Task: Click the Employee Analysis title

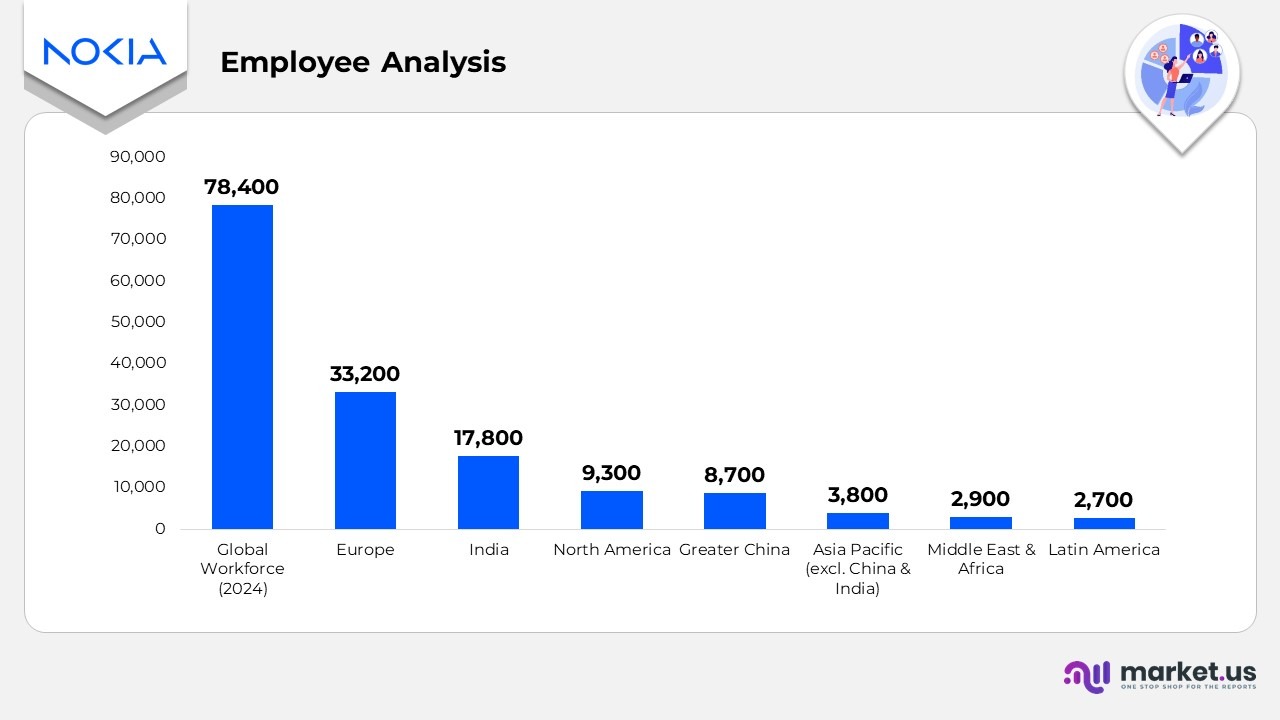Action: pos(364,62)
